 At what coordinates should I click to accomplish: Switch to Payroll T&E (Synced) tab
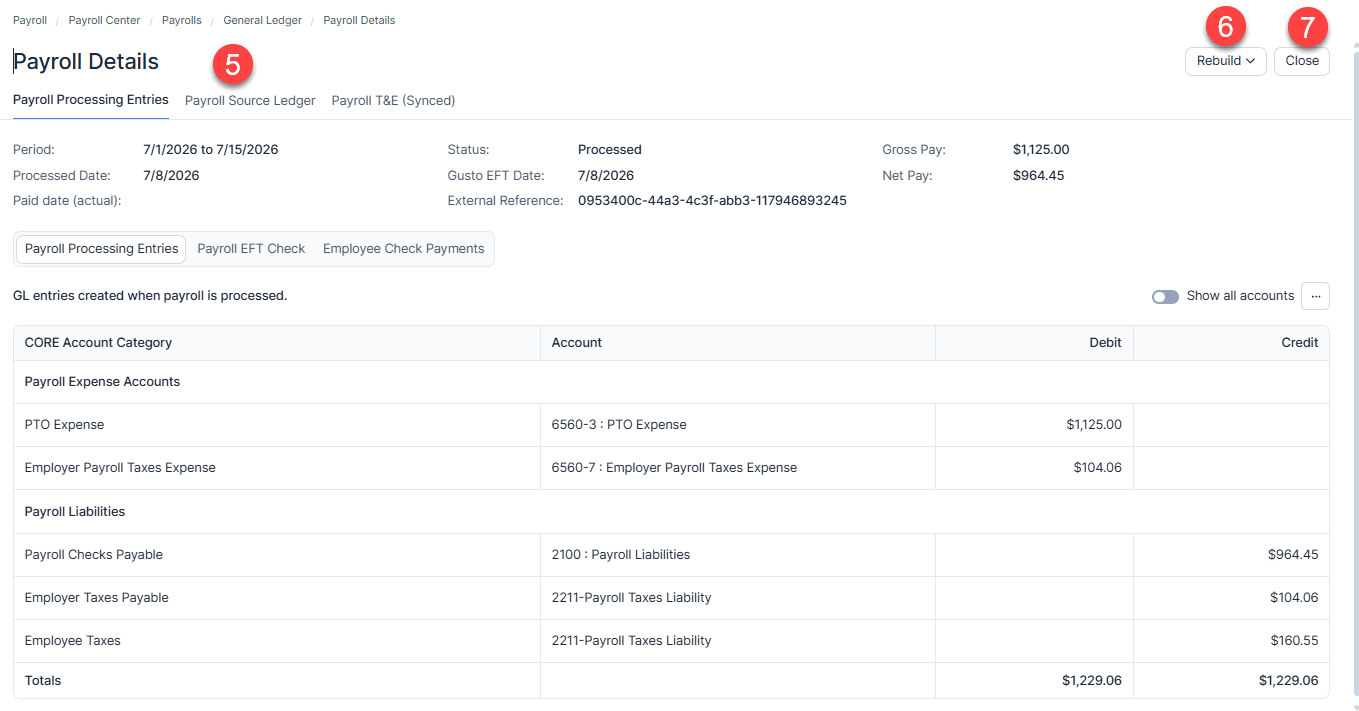click(393, 100)
